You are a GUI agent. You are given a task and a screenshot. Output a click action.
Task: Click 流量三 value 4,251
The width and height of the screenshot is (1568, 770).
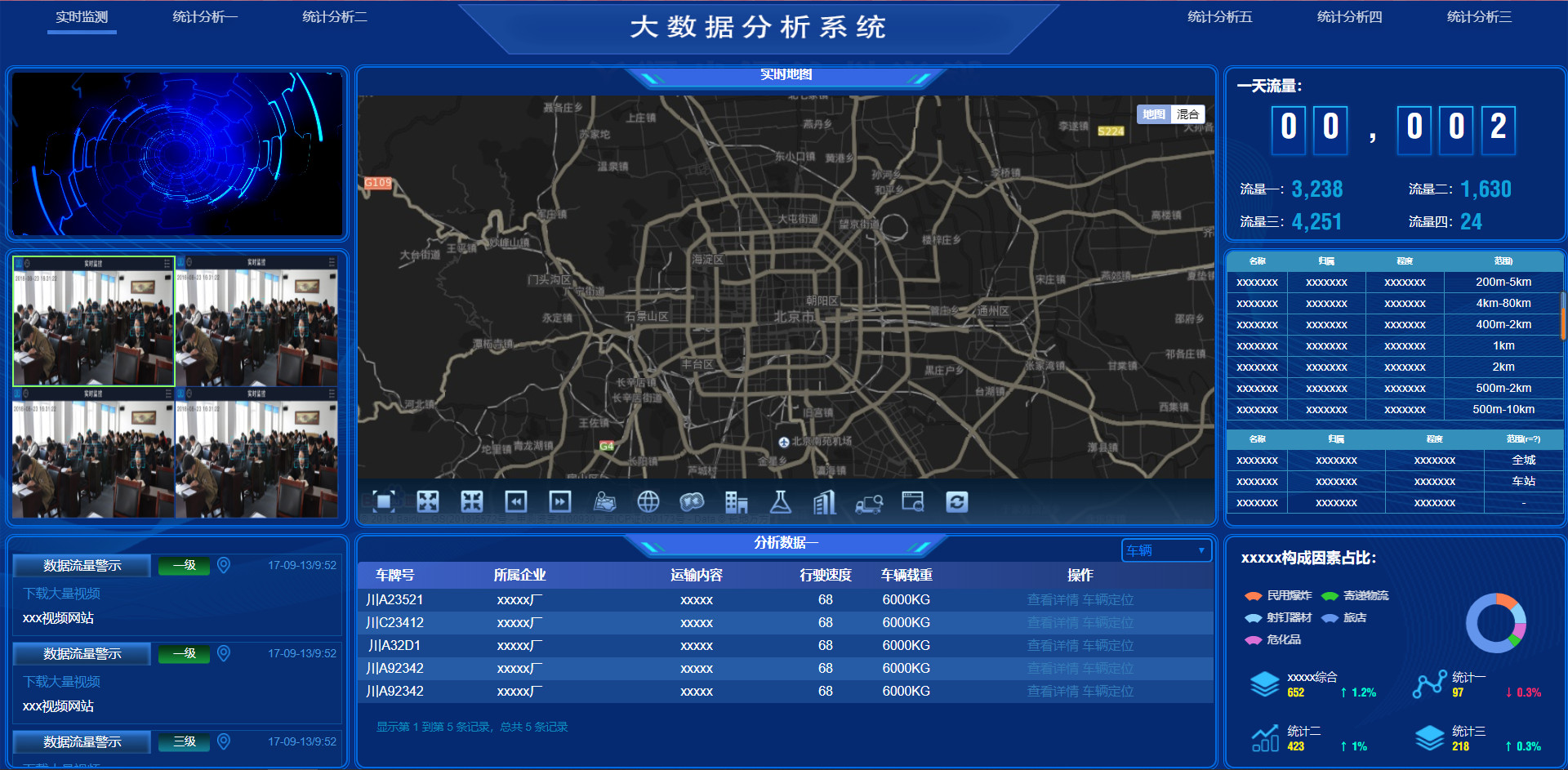click(1317, 221)
